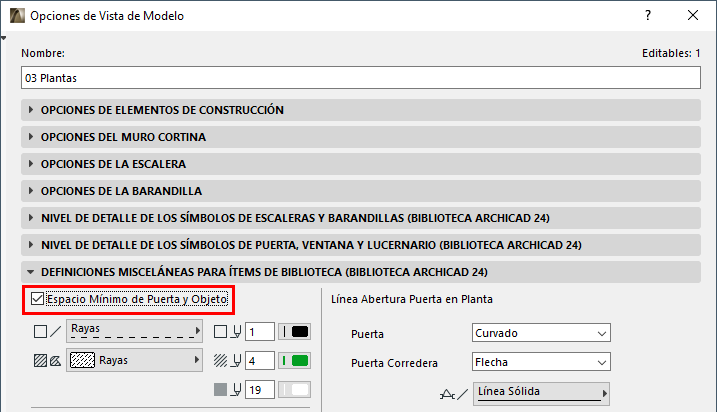Image resolution: width=717 pixels, height=412 pixels.
Task: Expand the Símbolos de Puerta, Ventana y Lucernario panel
Action: point(361,245)
